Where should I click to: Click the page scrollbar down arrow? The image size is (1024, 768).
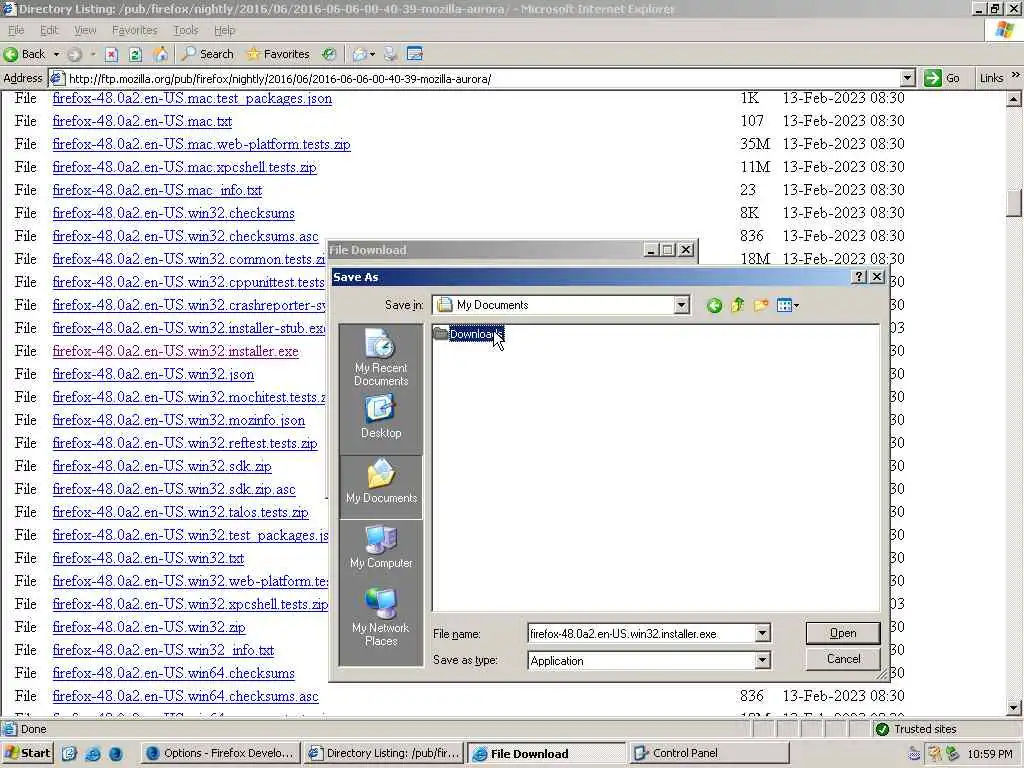pyautogui.click(x=1014, y=708)
